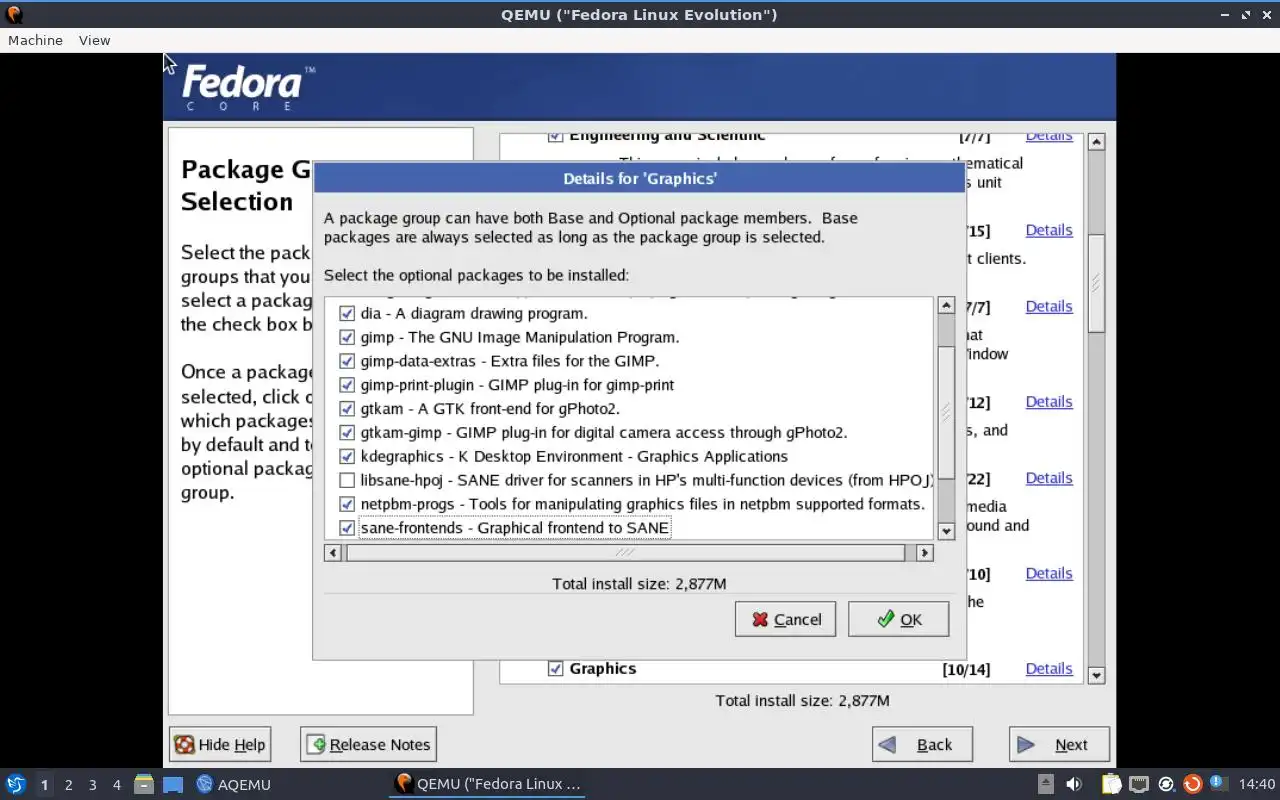Uncheck the gimp GNU Image Manipulation package
Screen dimensions: 1280x800
pos(347,337)
